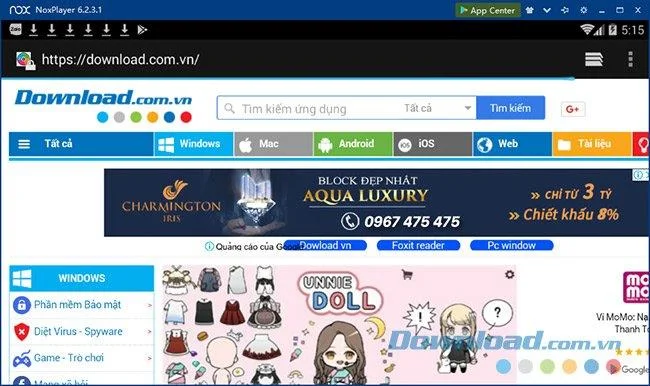Click the NoxPlayer pin window icon
This screenshot has width=650, height=386.
pyautogui.click(x=565, y=10)
